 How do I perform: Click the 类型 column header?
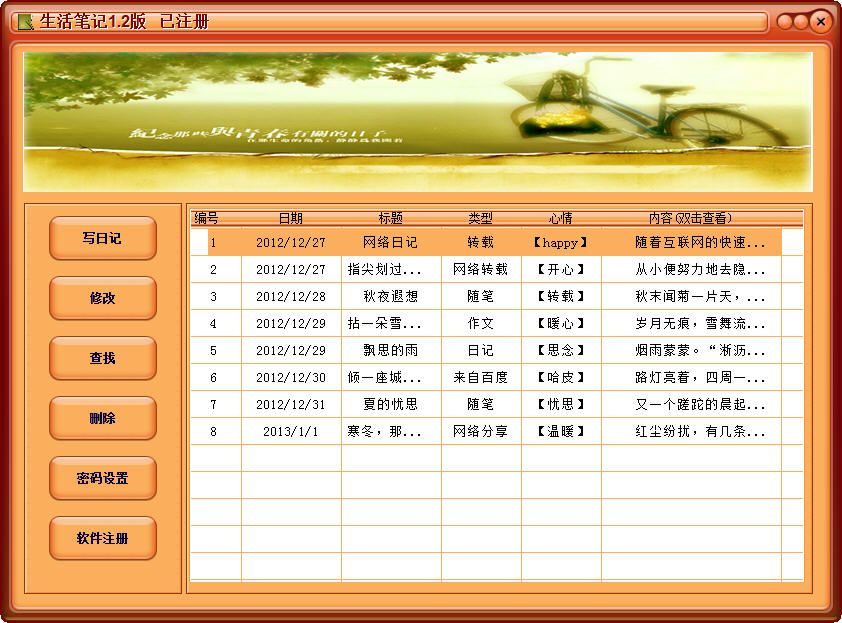[482, 217]
